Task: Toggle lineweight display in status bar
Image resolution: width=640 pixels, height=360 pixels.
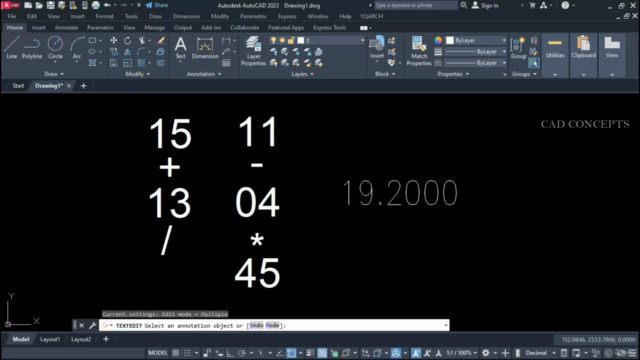Action: [310, 353]
